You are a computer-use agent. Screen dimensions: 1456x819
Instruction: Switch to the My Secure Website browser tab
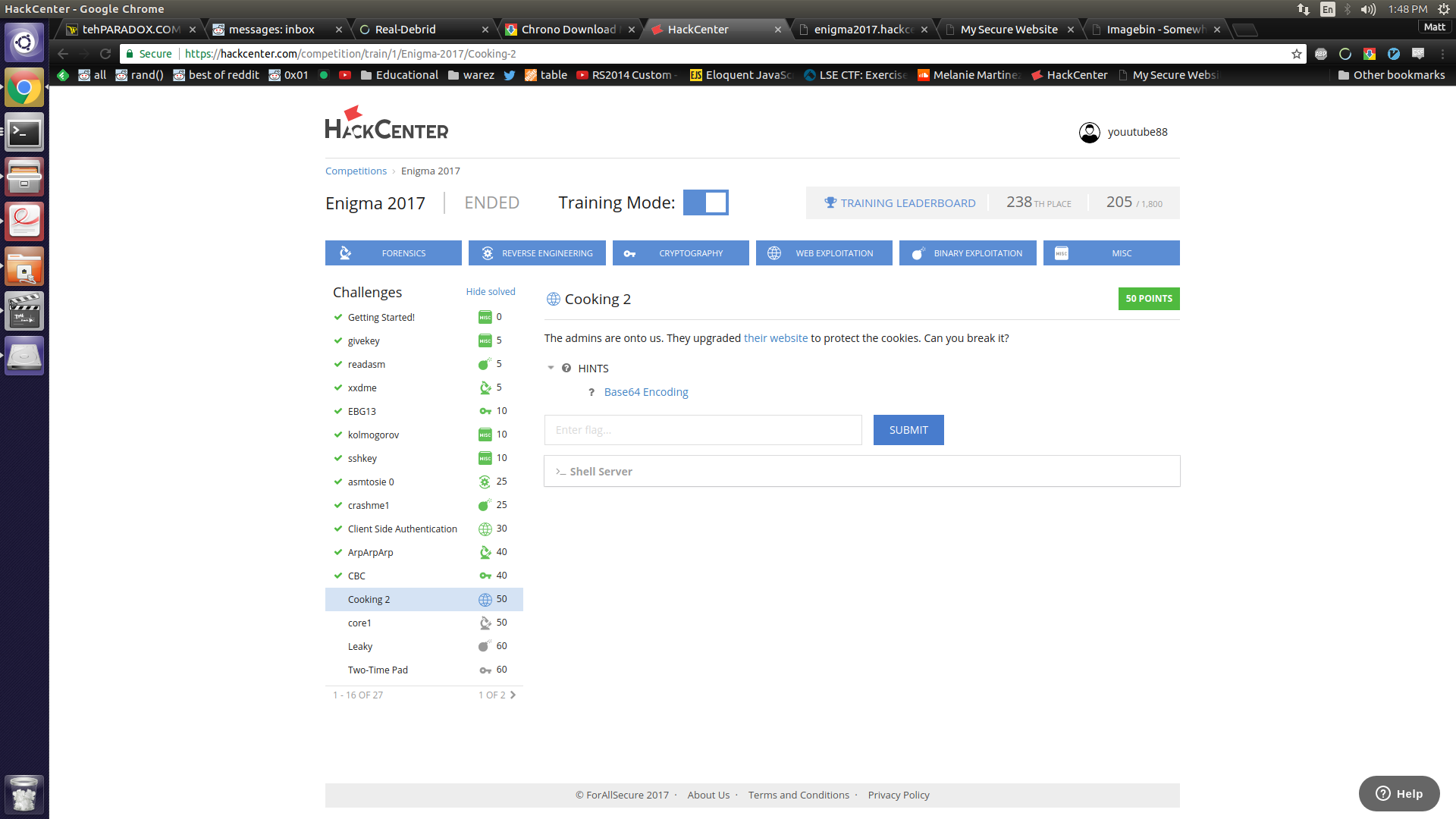point(1009,30)
